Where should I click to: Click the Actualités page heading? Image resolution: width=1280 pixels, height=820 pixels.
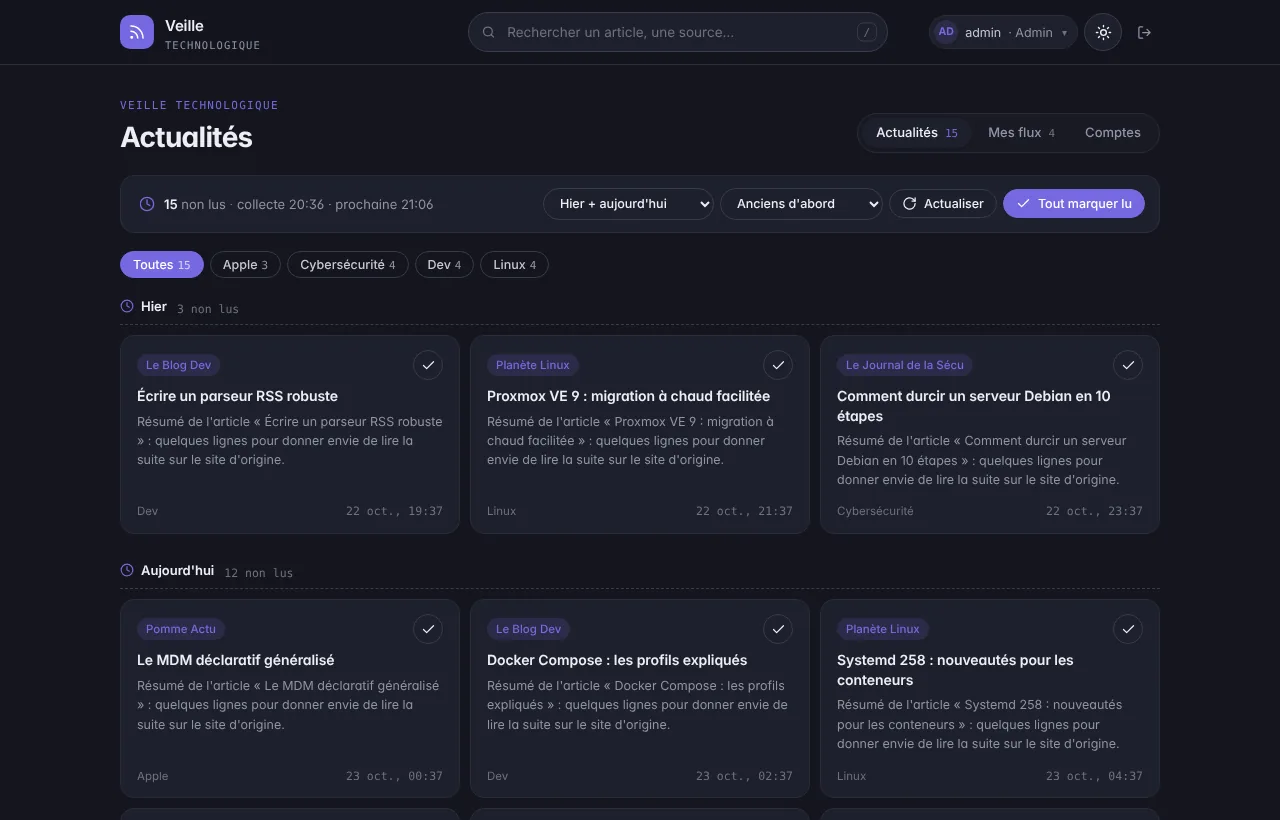pyautogui.click(x=186, y=137)
